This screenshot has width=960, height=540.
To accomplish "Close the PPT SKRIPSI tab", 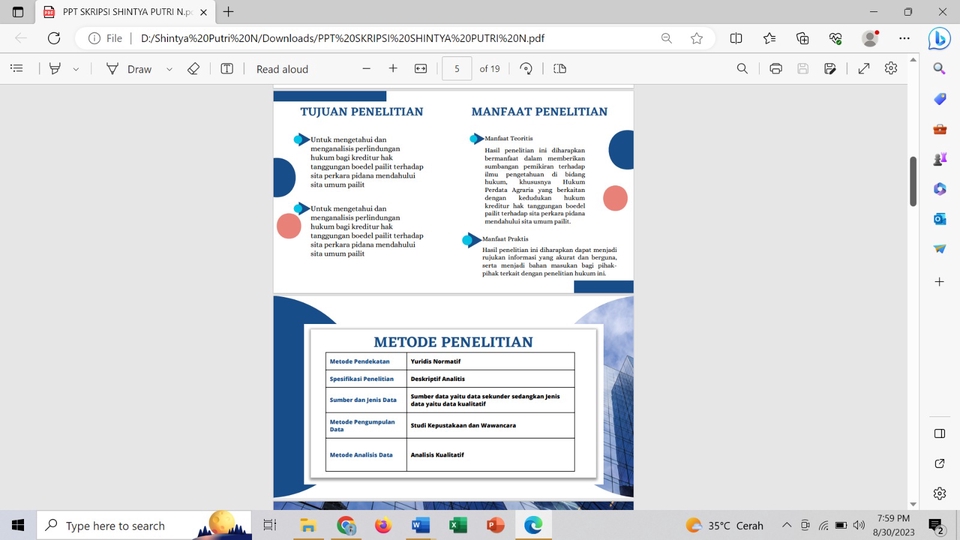I will pos(204,12).
